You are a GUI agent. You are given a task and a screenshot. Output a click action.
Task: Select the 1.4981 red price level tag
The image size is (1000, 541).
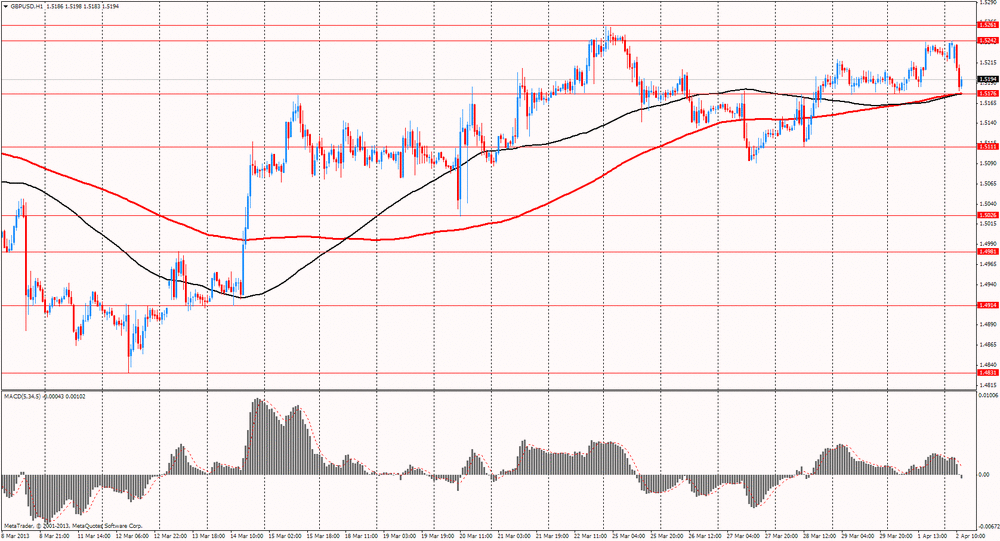[x=987, y=251]
